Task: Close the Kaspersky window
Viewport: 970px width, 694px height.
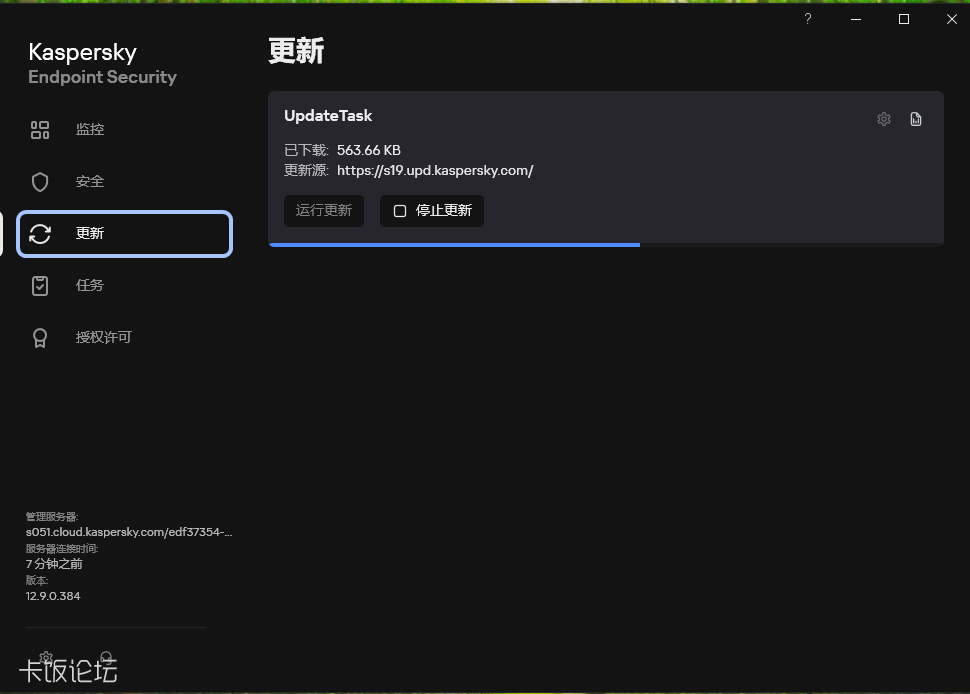Action: tap(952, 19)
